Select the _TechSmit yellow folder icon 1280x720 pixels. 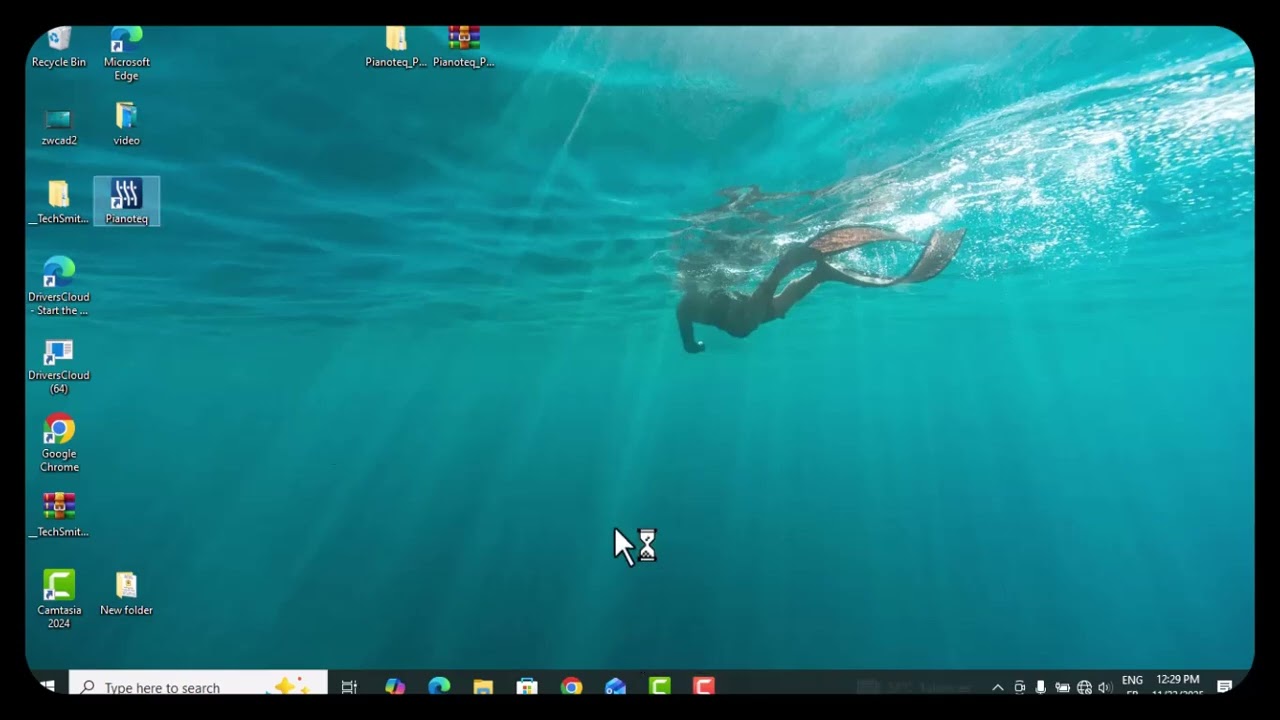tap(59, 202)
